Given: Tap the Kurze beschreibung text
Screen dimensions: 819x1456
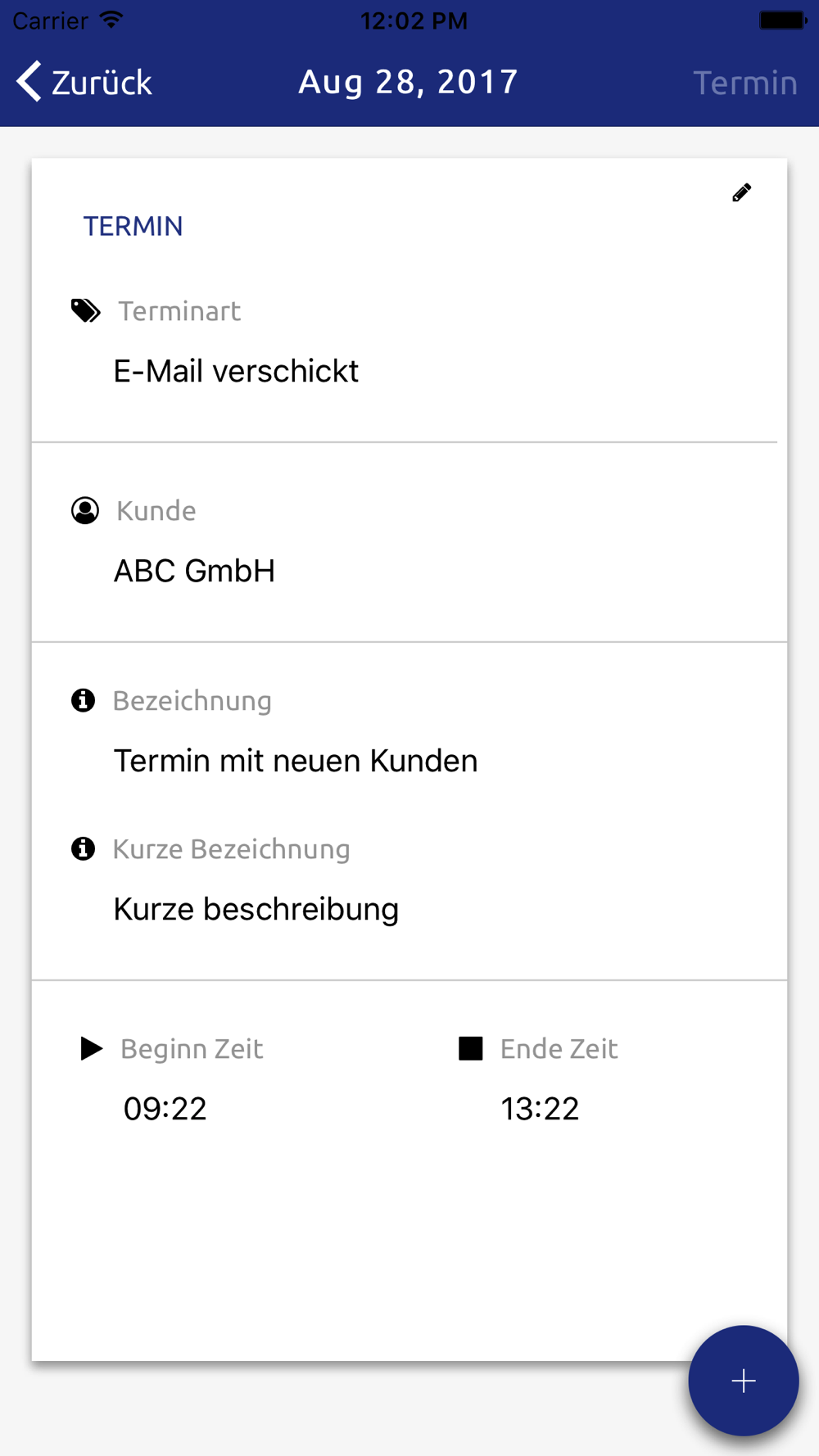Looking at the screenshot, I should [x=256, y=909].
